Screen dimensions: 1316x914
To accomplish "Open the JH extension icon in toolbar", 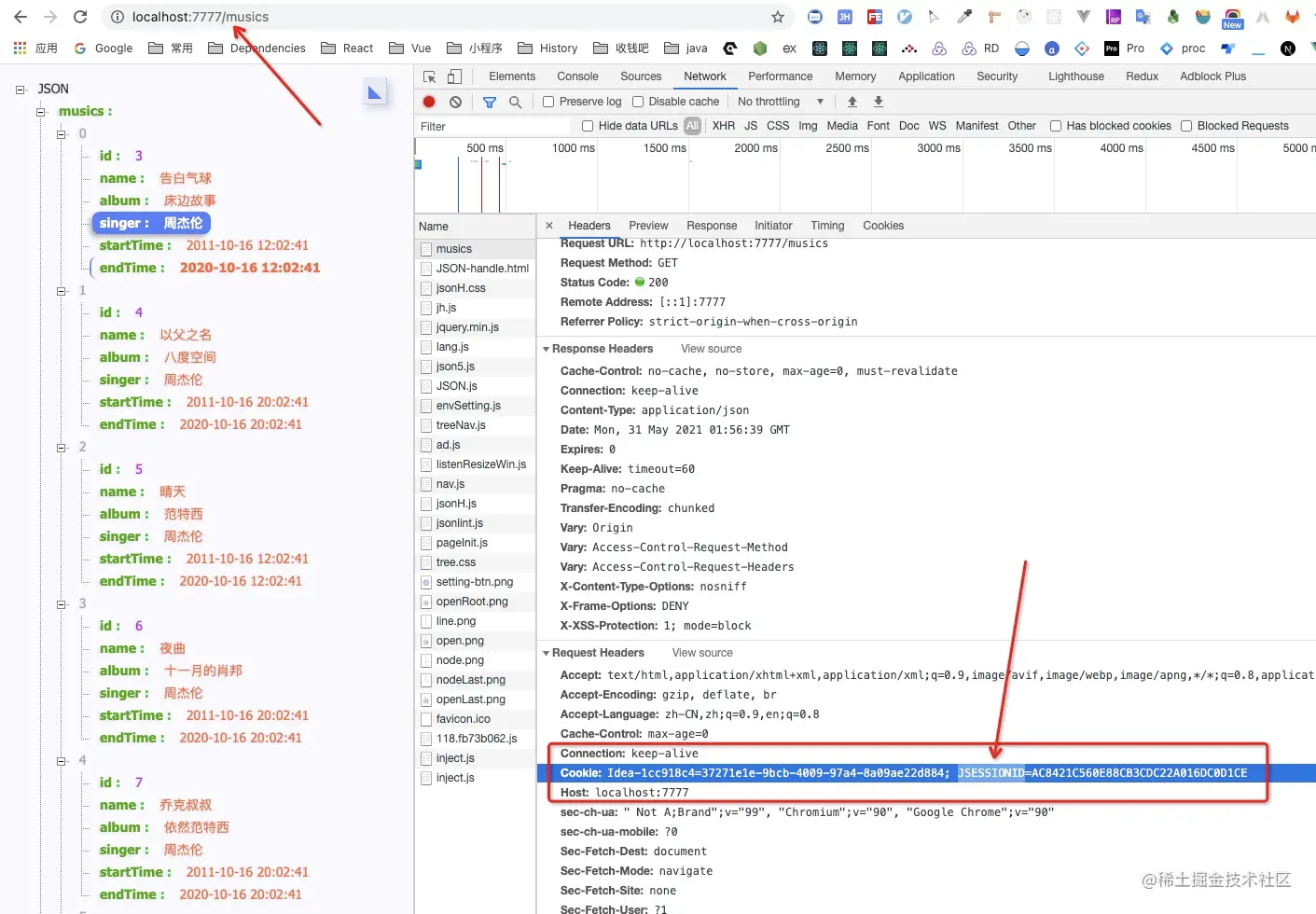I will click(845, 17).
